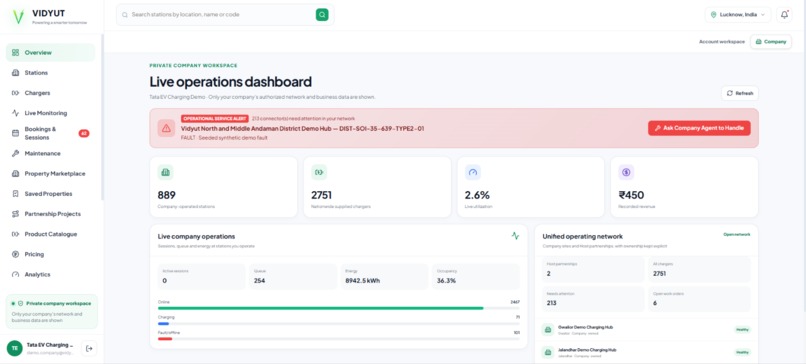Viewport: 806px width, 364px height.
Task: Click the Gwalior Demo Charging Hub station icon
Action: pyautogui.click(x=548, y=330)
